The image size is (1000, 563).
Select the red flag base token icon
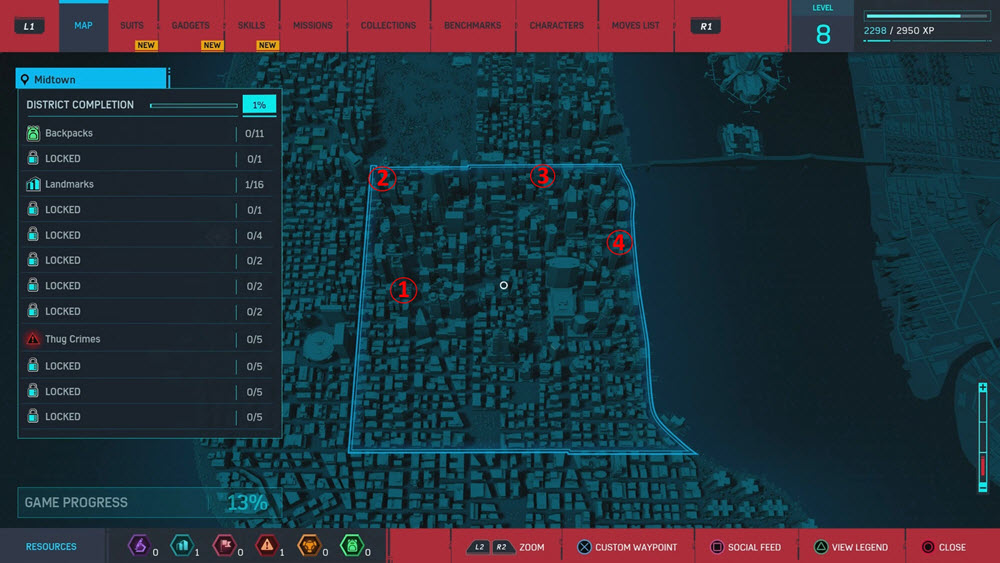224,546
